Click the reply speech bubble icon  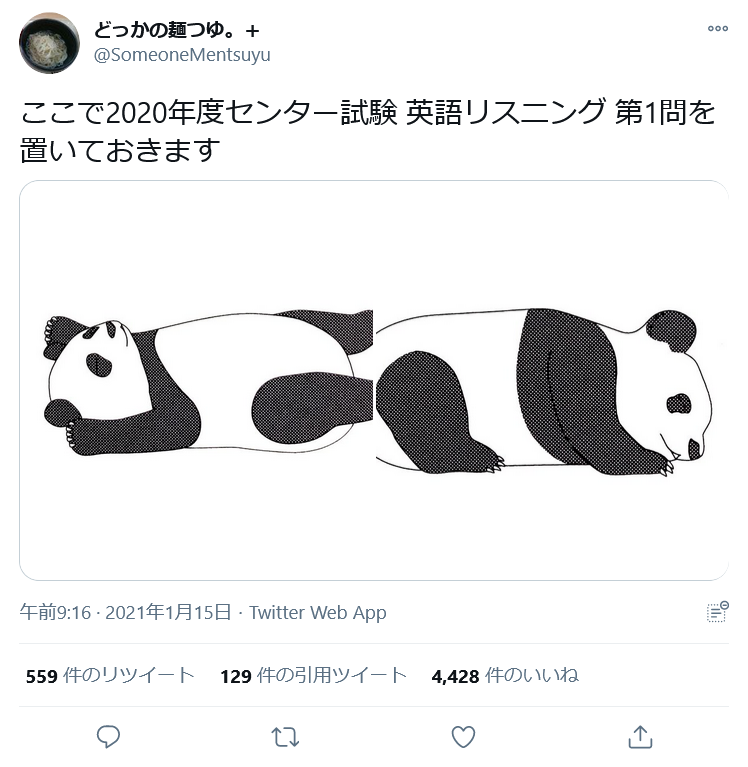tap(108, 737)
